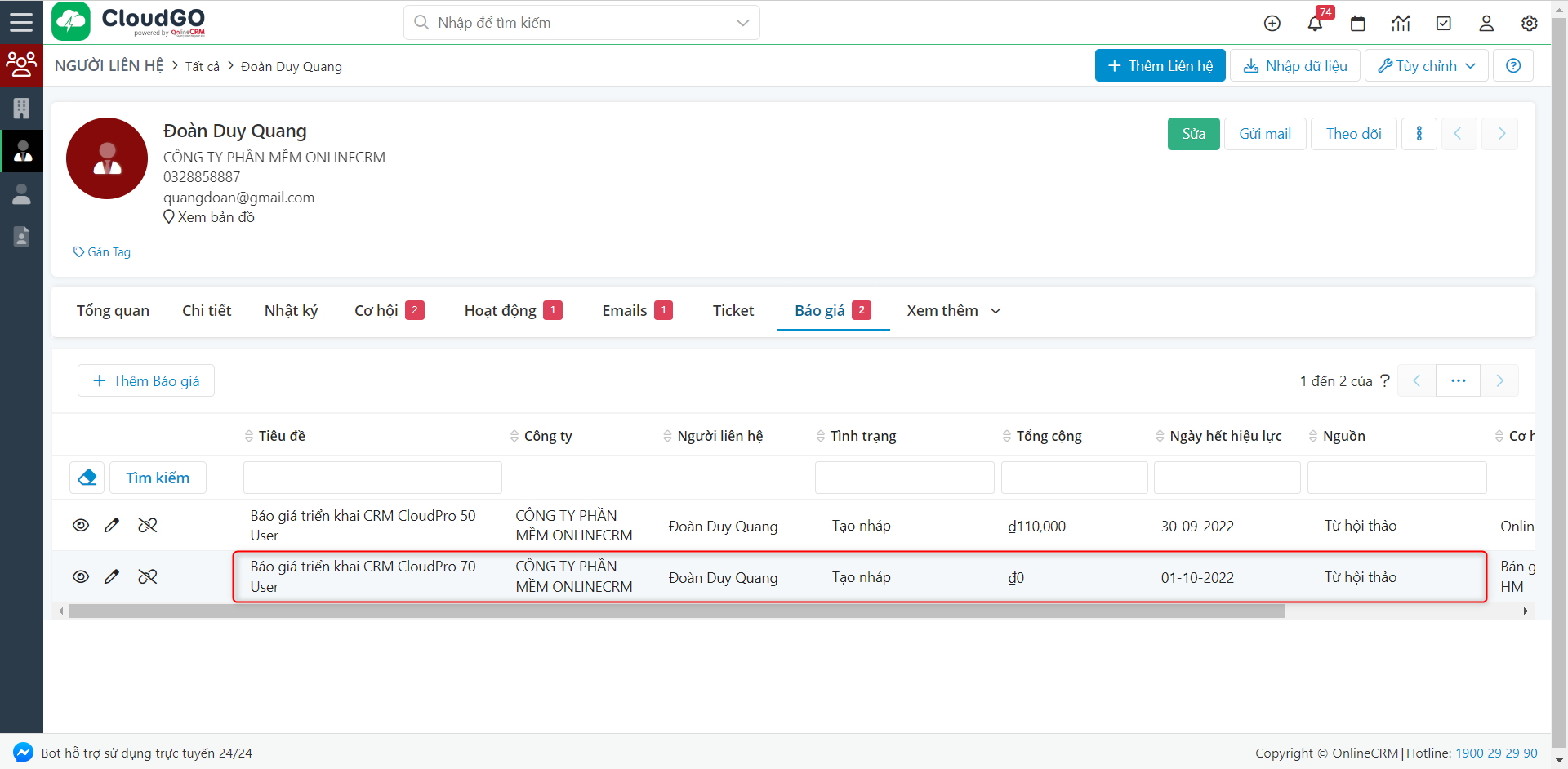Open the analytics chart icon
Viewport: 1568px width, 769px height.
coord(1401,24)
